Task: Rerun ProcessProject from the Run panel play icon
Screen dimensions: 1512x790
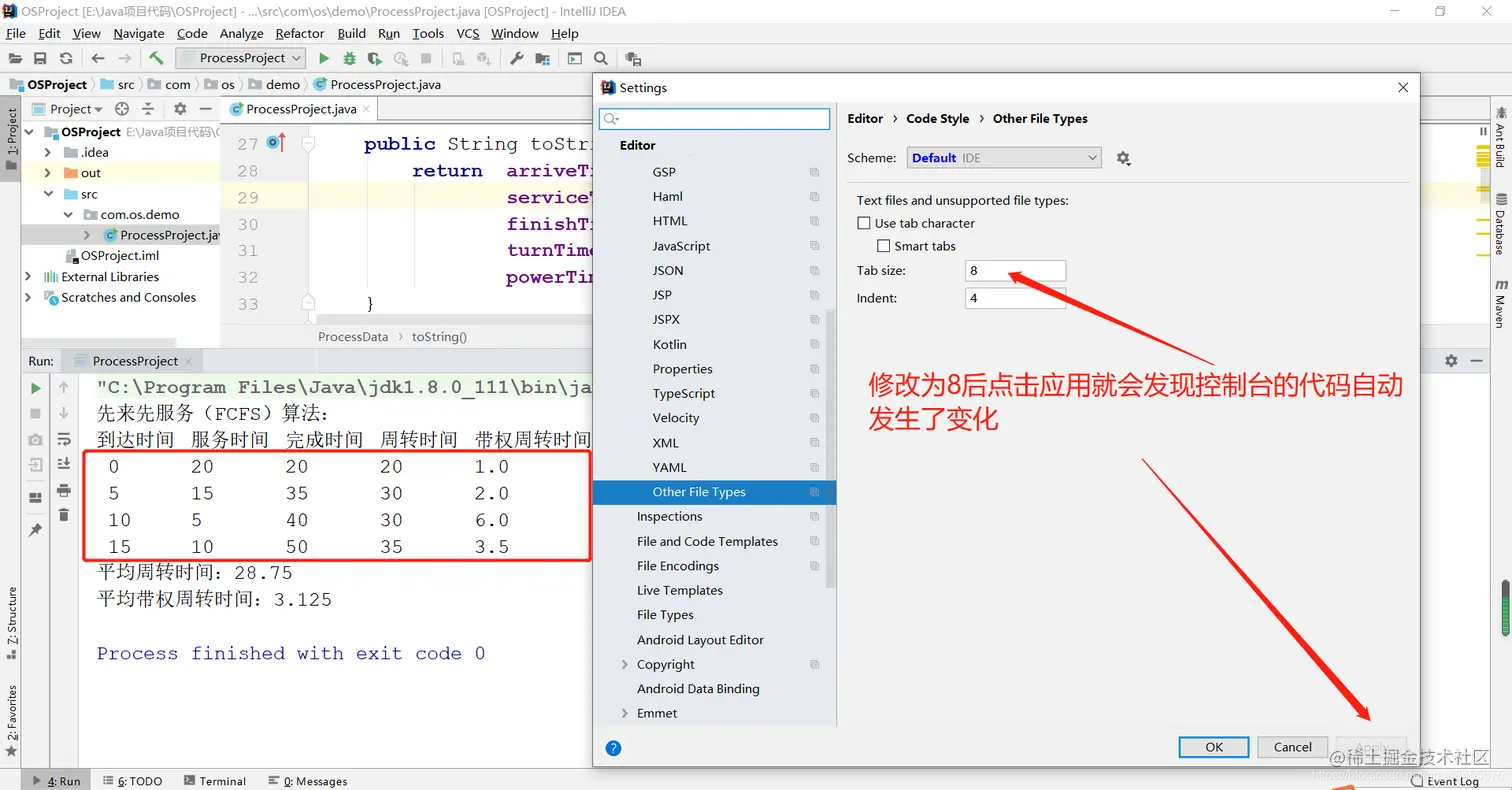Action: coord(35,388)
